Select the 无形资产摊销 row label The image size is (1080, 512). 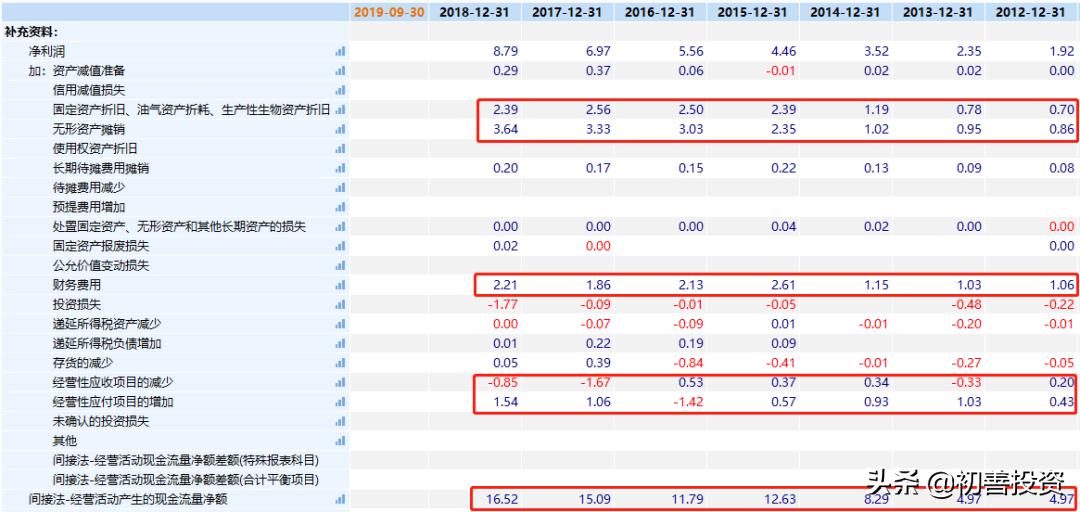[90, 129]
